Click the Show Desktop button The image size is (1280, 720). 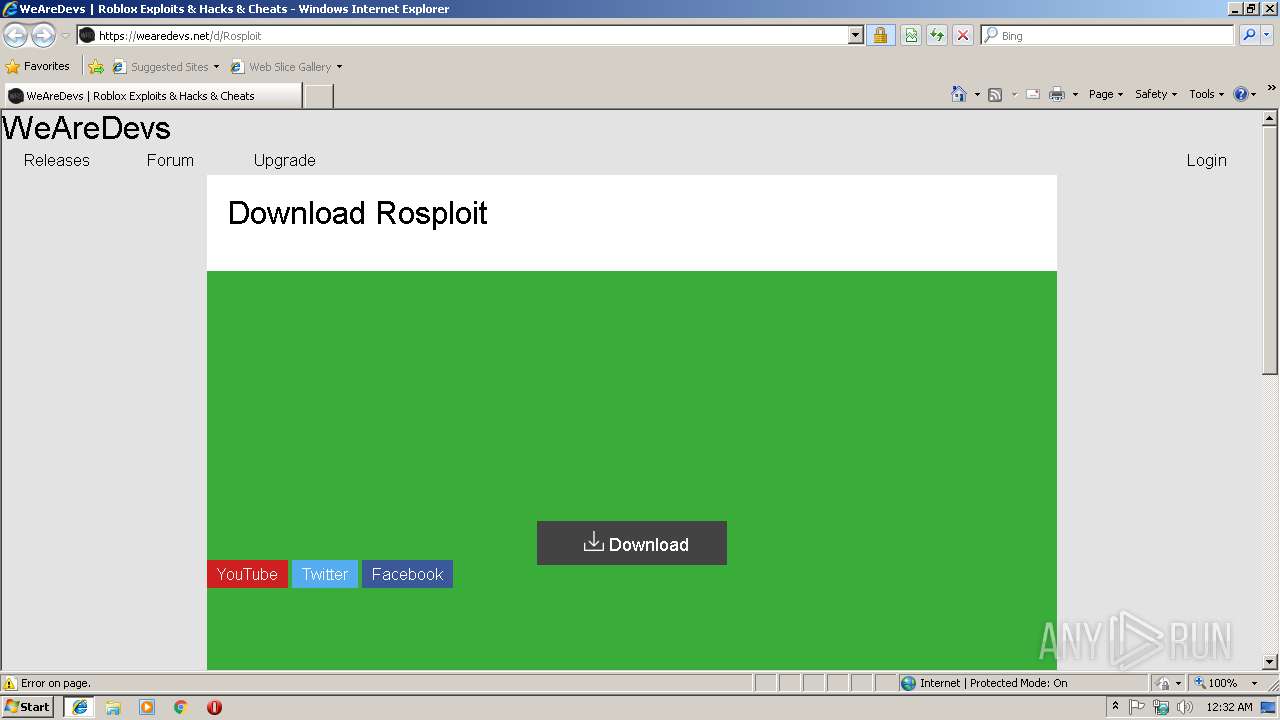(x=1269, y=707)
